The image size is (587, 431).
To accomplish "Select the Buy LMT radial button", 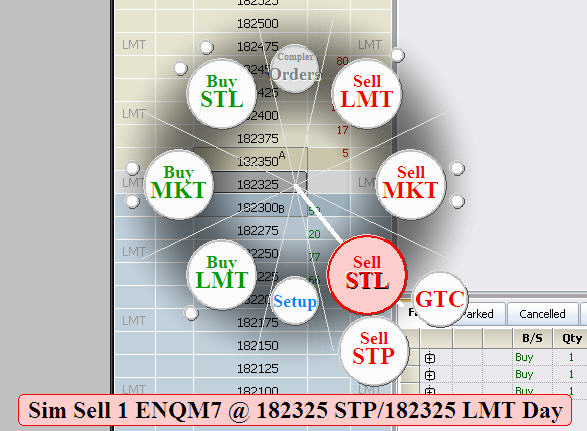I will (x=222, y=274).
